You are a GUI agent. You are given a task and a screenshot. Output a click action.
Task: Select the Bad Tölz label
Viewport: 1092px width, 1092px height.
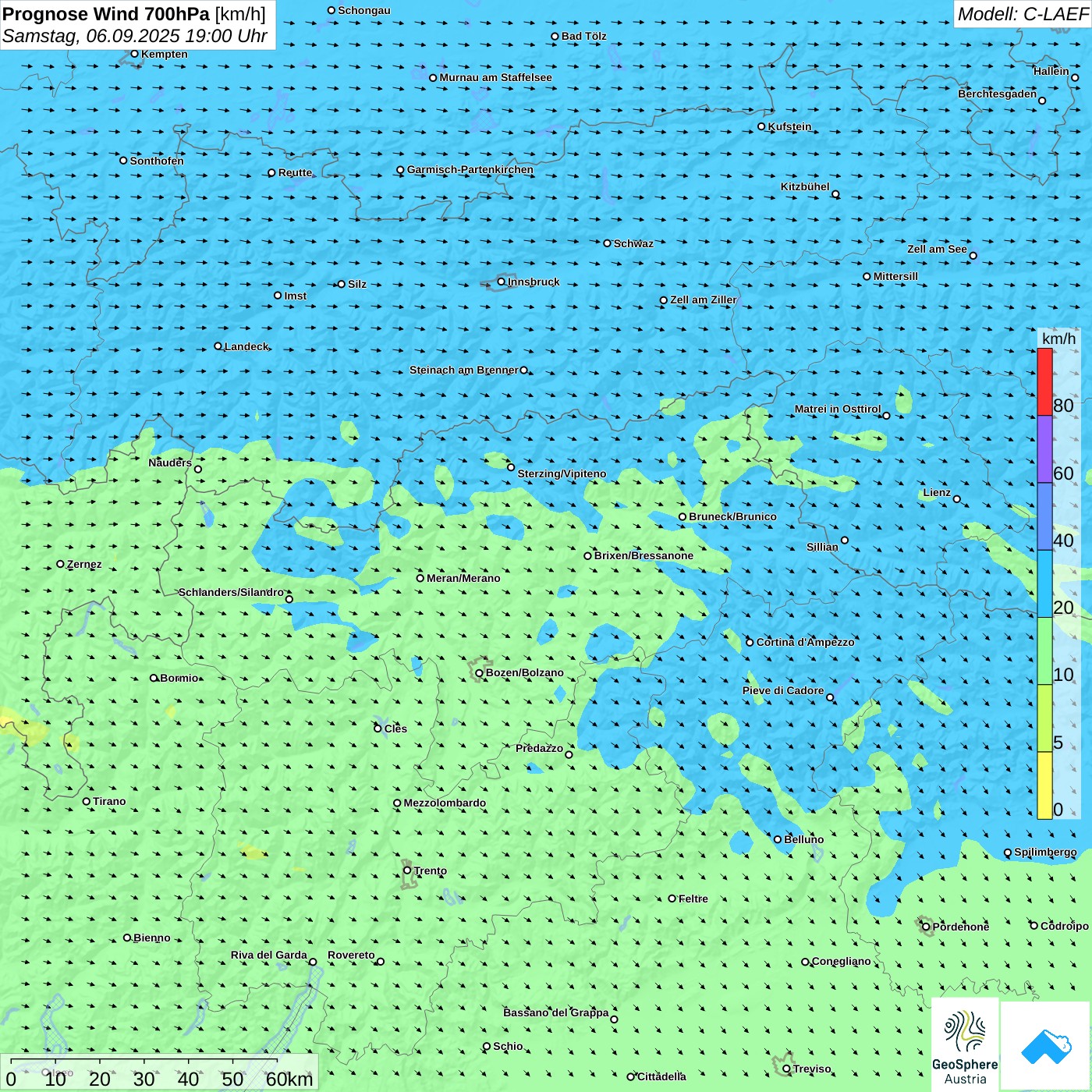(583, 36)
